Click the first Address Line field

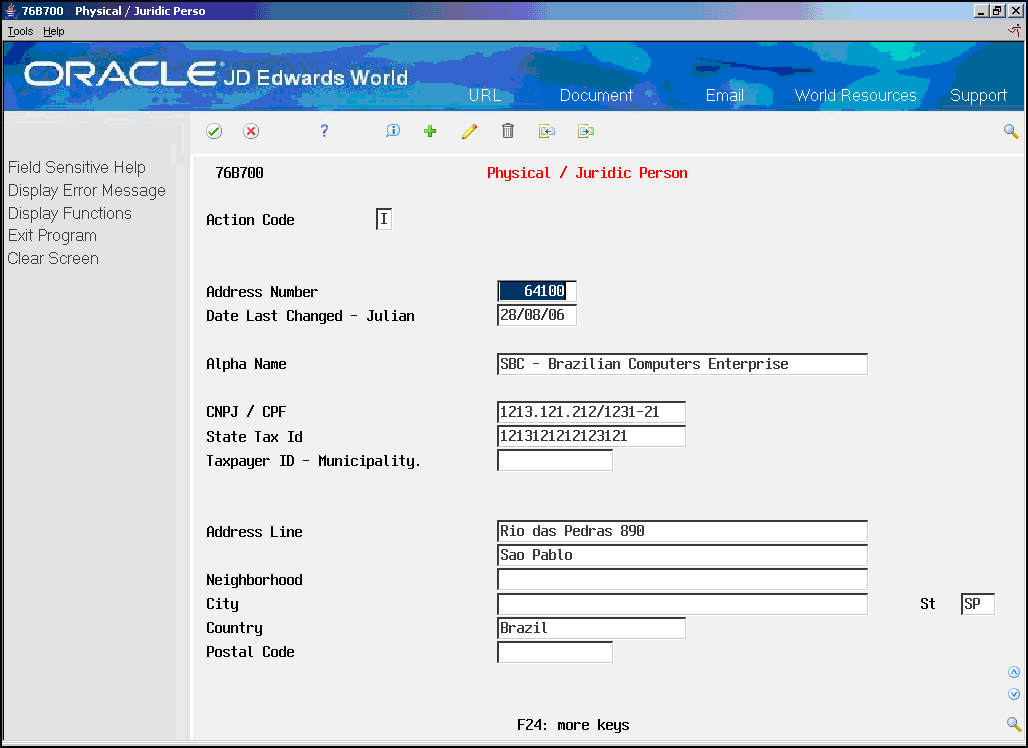[x=682, y=531]
